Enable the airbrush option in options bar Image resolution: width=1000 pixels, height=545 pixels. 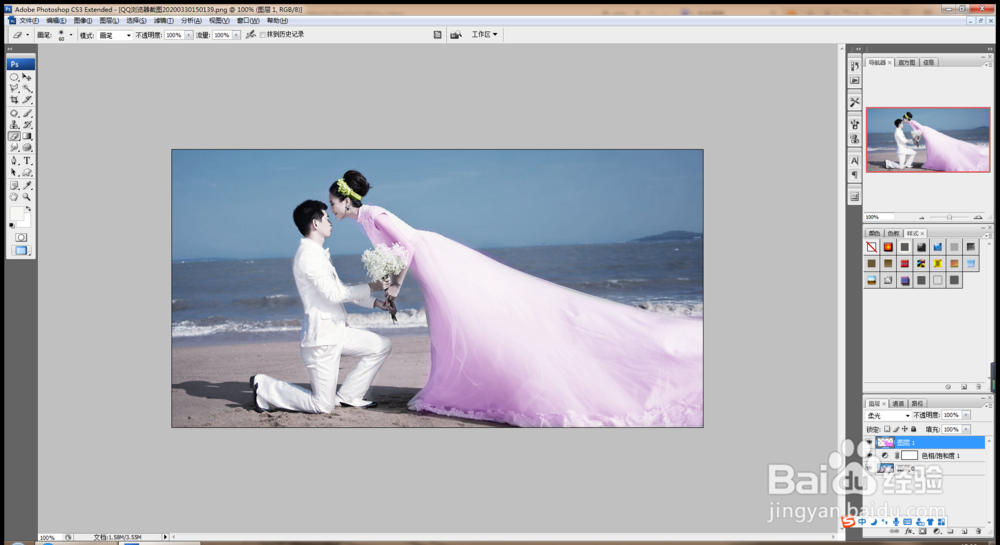coord(251,34)
